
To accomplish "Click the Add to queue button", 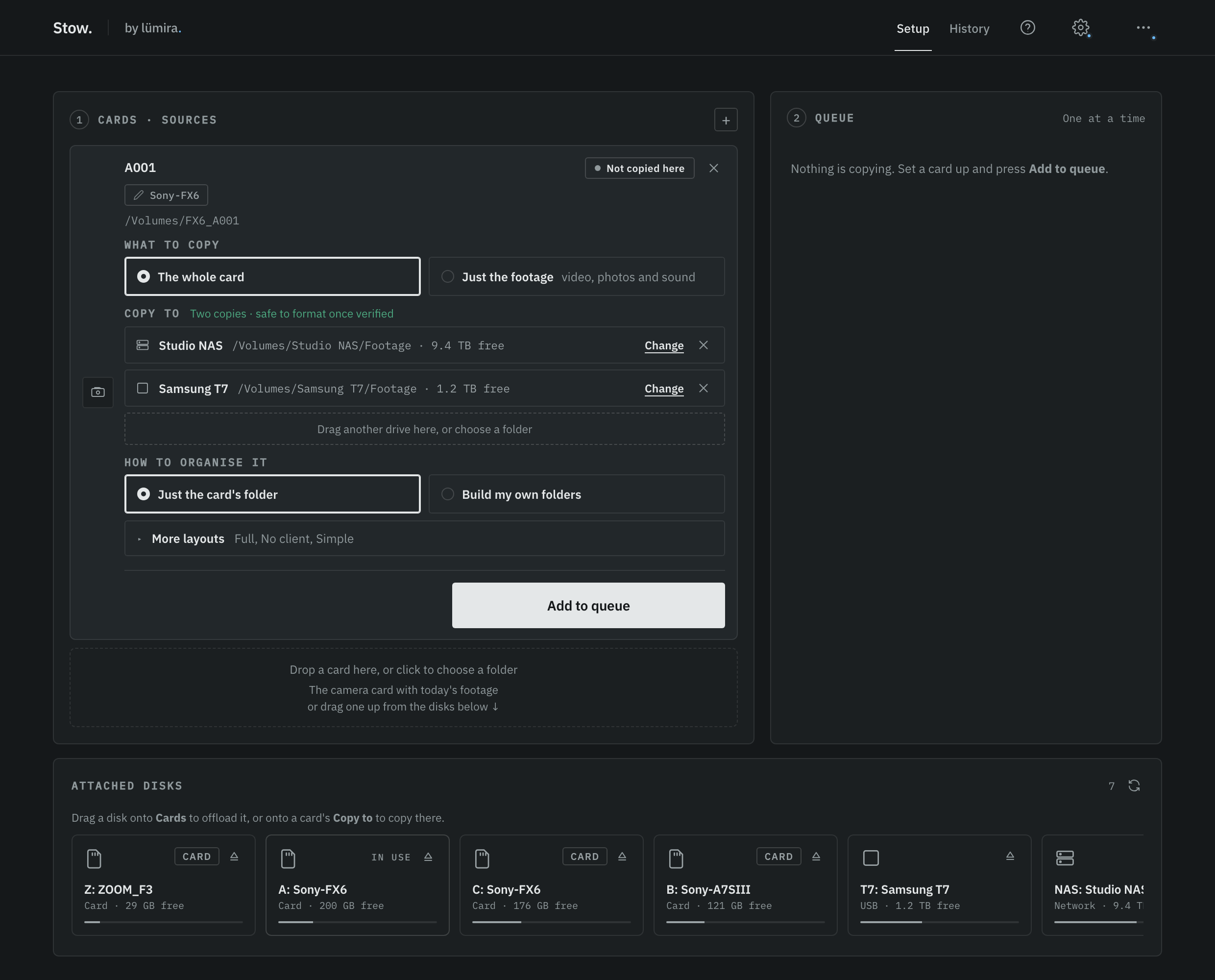I will pyautogui.click(x=588, y=605).
